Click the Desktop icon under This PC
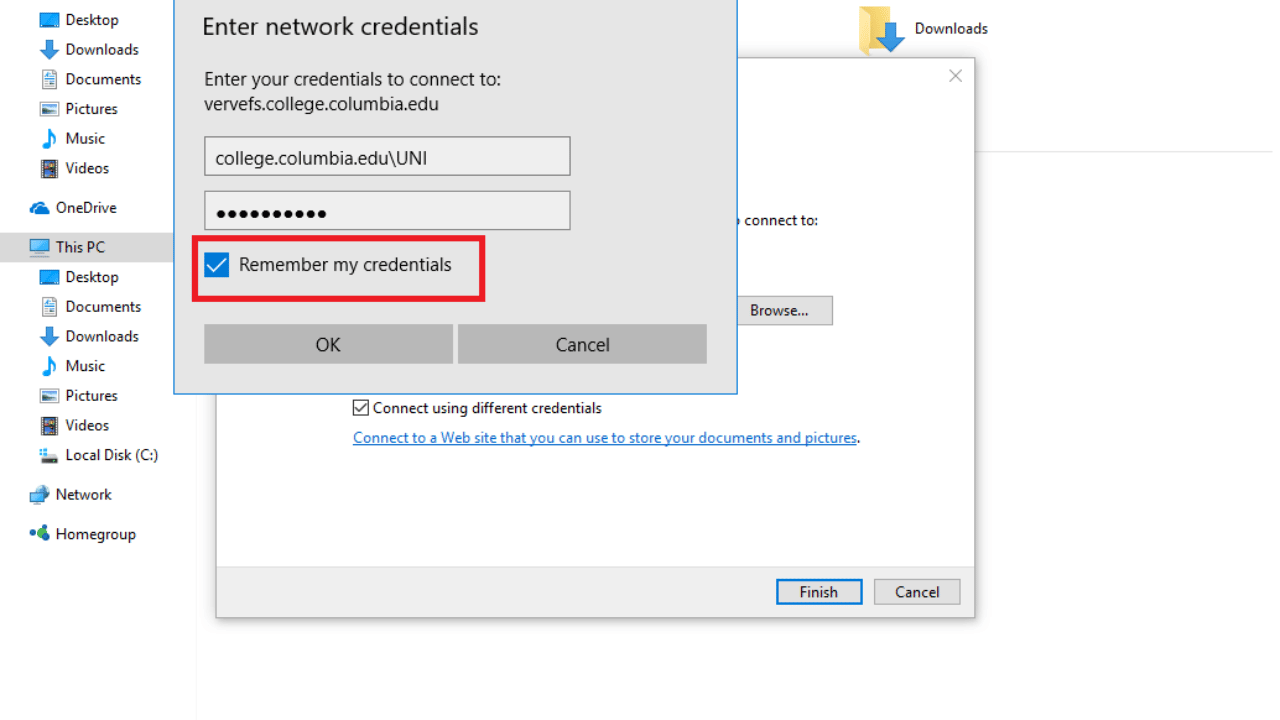Image resolution: width=1280 pixels, height=720 pixels. (49, 277)
